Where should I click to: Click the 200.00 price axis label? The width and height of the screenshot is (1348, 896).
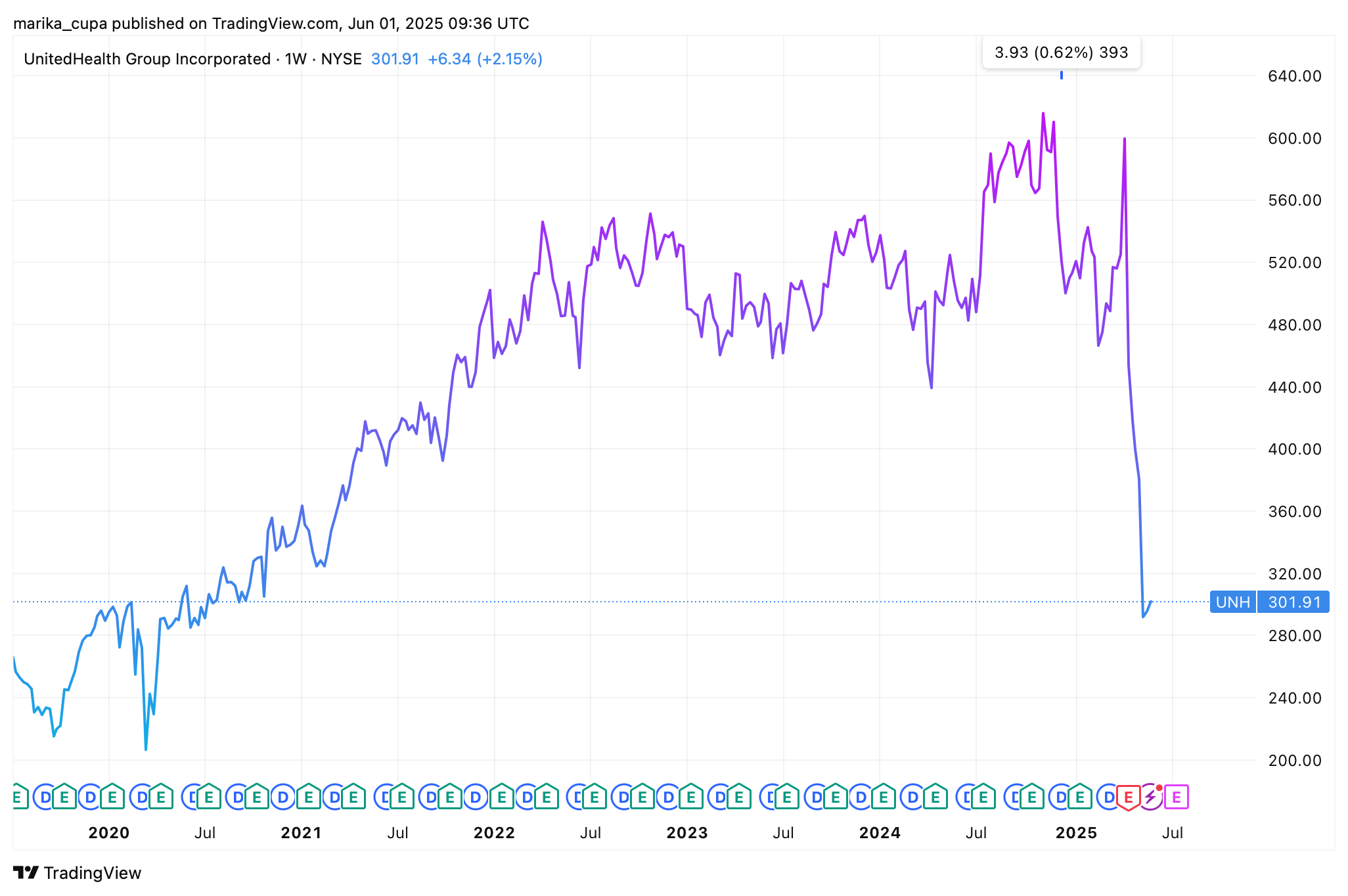pos(1294,761)
